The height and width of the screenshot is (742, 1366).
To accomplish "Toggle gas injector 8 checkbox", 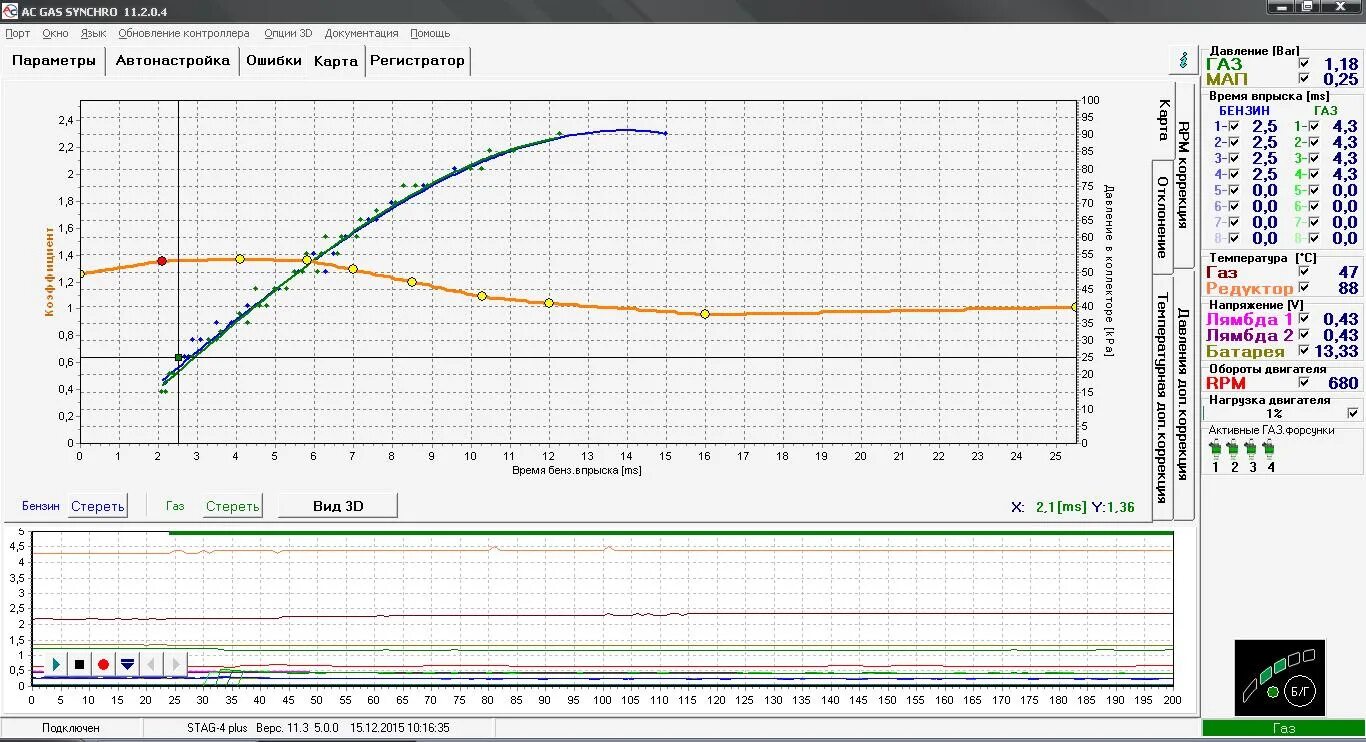I will click(1313, 238).
